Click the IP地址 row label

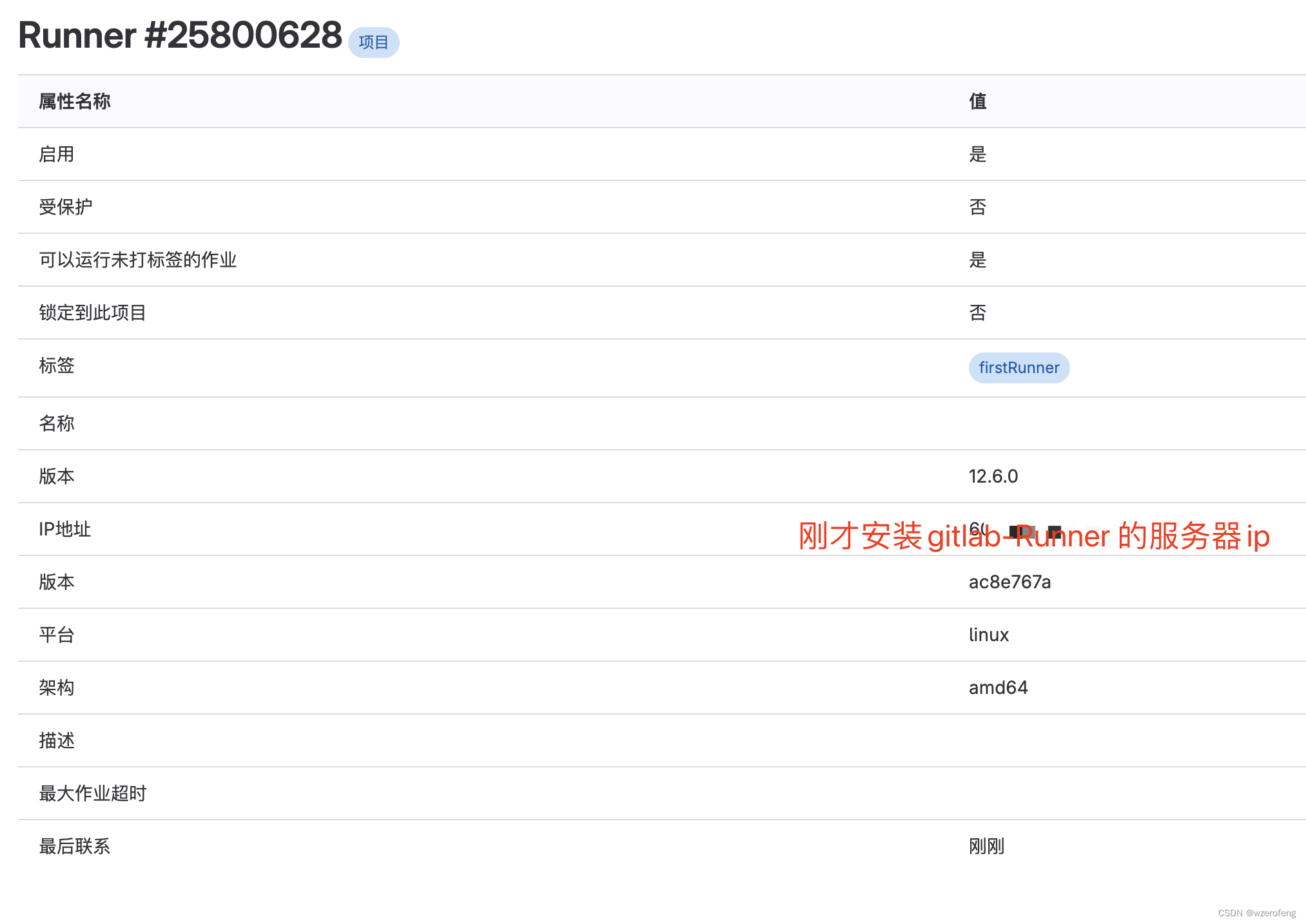coord(64,529)
